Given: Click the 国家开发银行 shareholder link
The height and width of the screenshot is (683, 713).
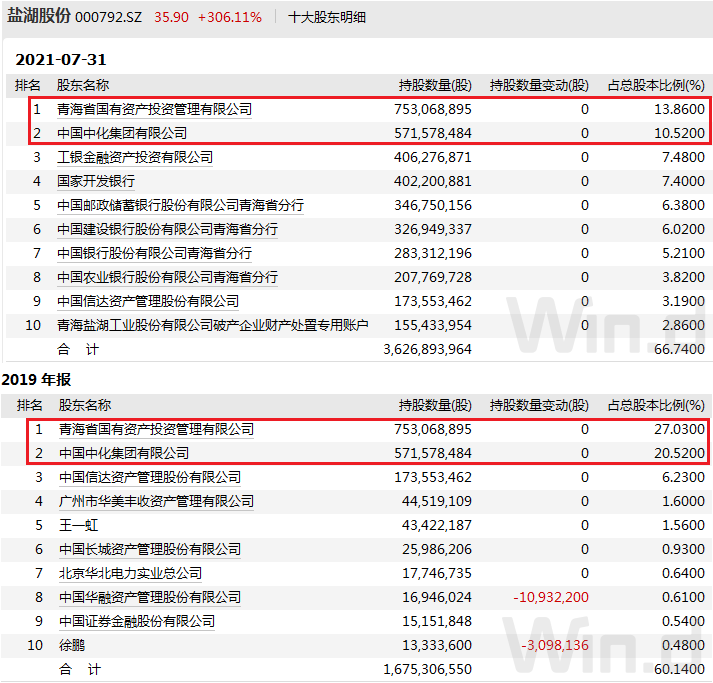Looking at the screenshot, I should coord(96,181).
